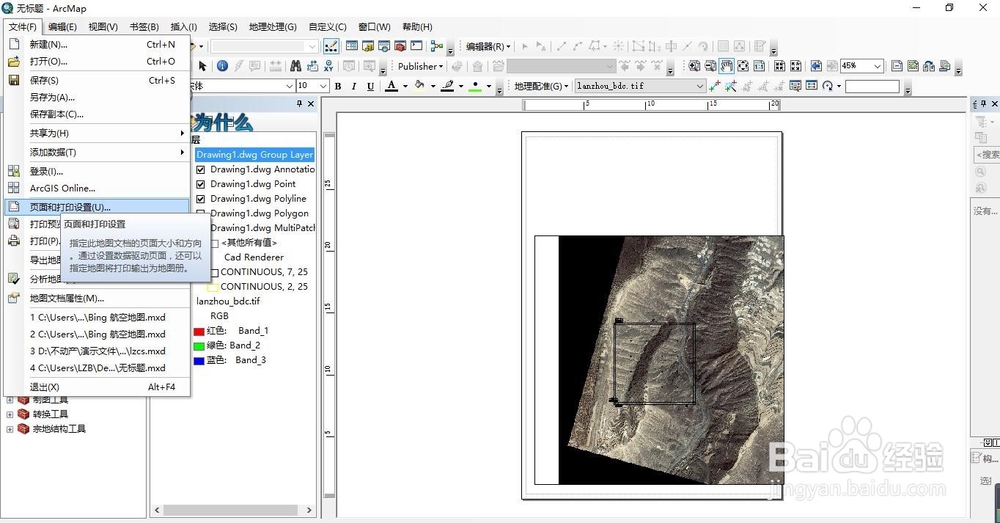Click layout Fixed Zoom Out icon
Viewport: 1000px width, 523px height.
click(x=795, y=66)
